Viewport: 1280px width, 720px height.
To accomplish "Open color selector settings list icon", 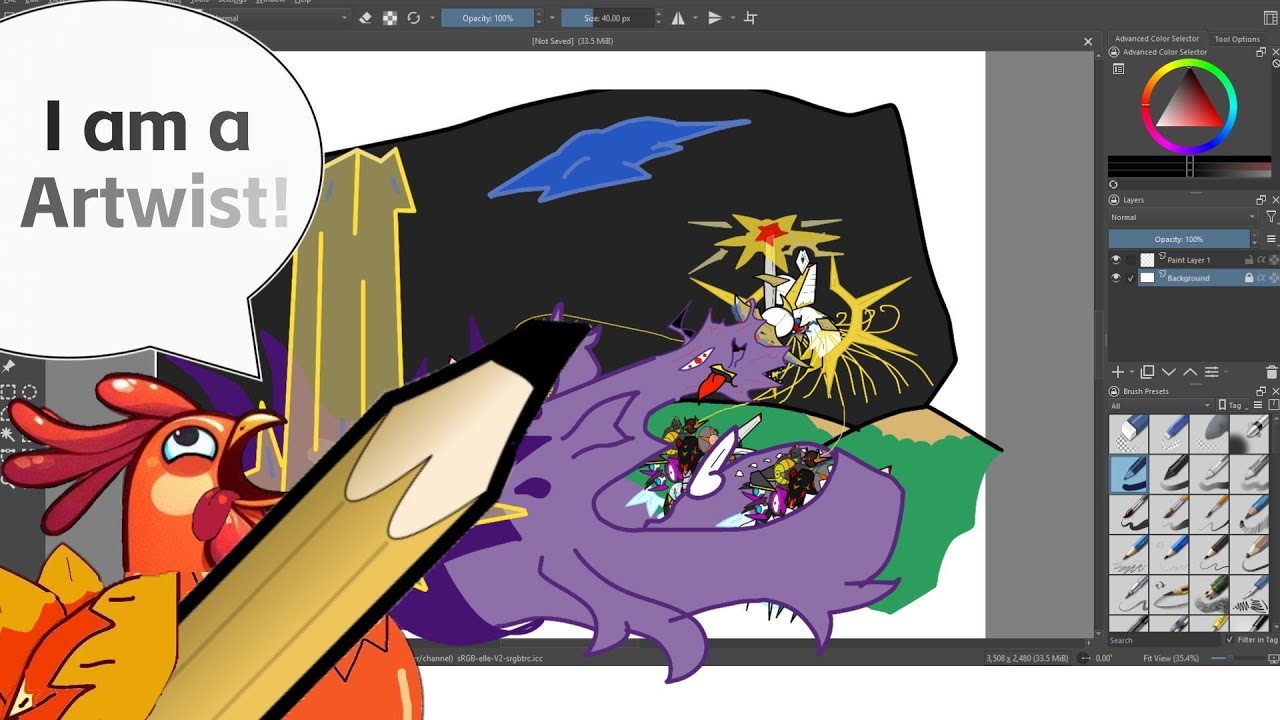I will pyautogui.click(x=1118, y=69).
